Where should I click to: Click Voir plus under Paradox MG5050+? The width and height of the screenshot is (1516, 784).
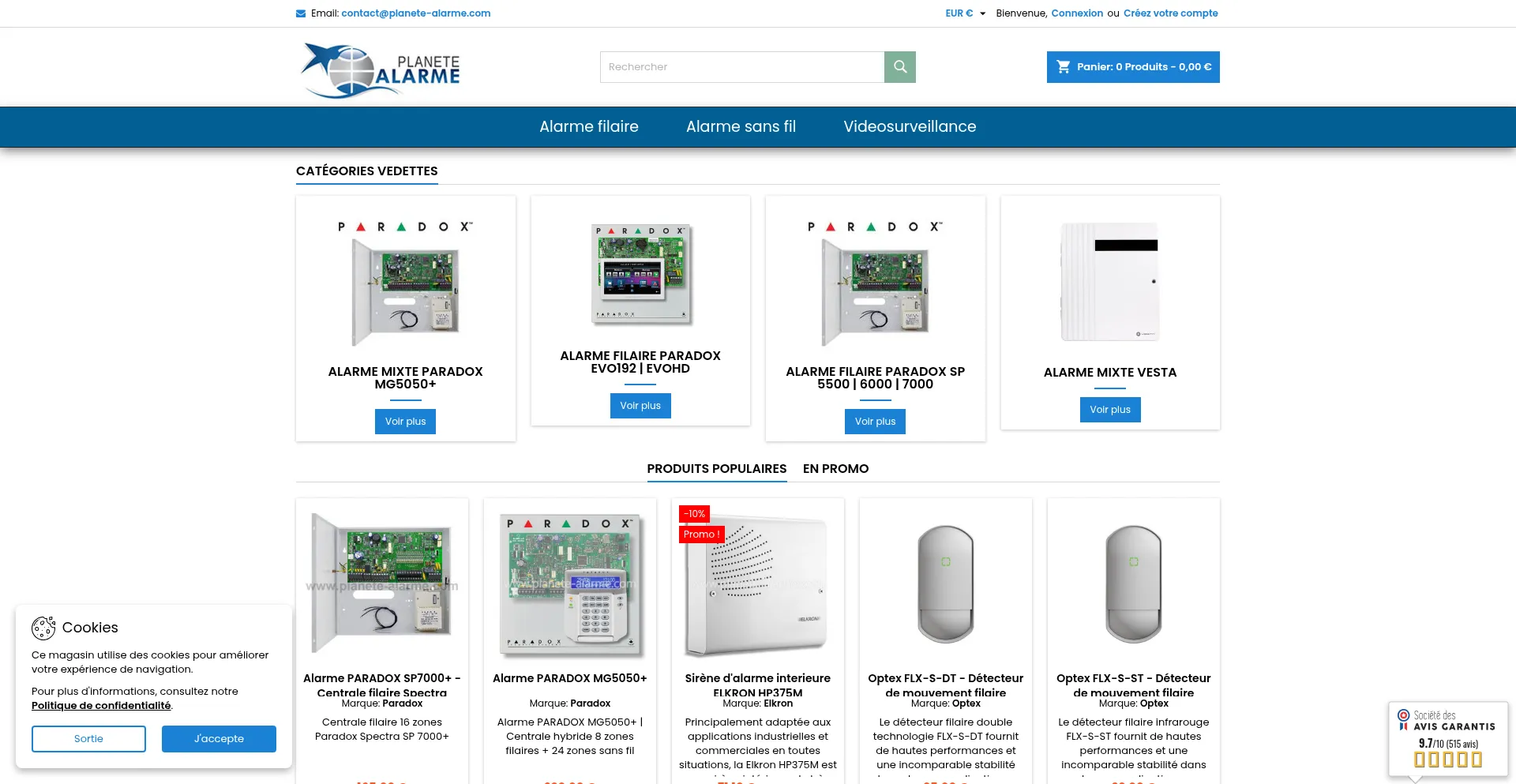405,422
